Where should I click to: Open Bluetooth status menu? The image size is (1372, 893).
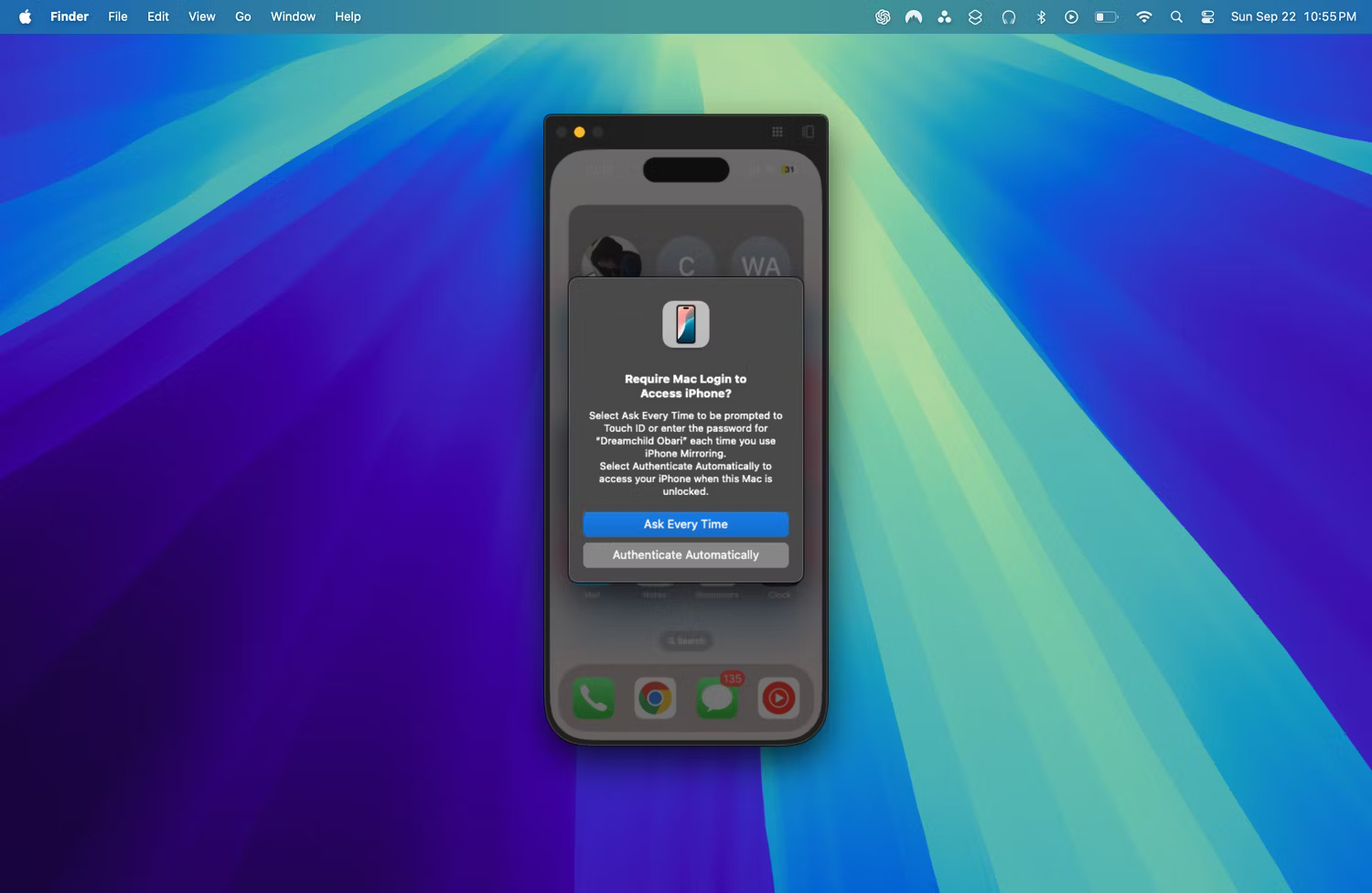pos(1041,16)
